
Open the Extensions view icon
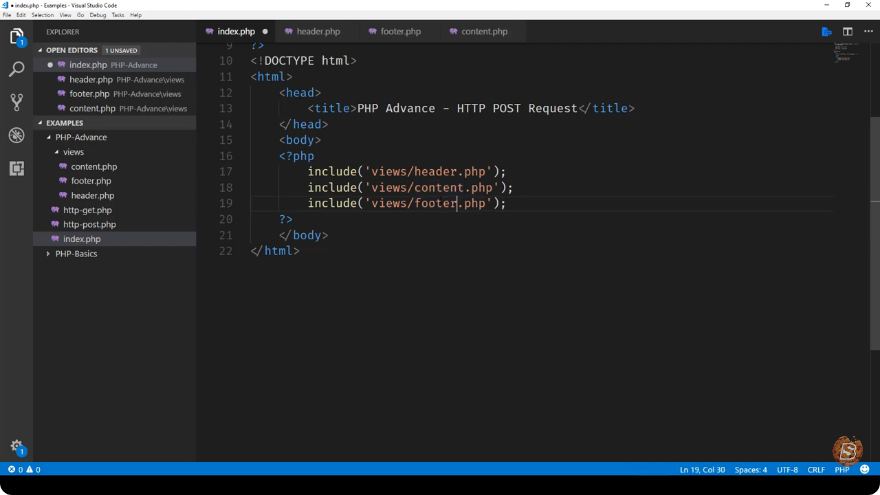click(x=16, y=168)
